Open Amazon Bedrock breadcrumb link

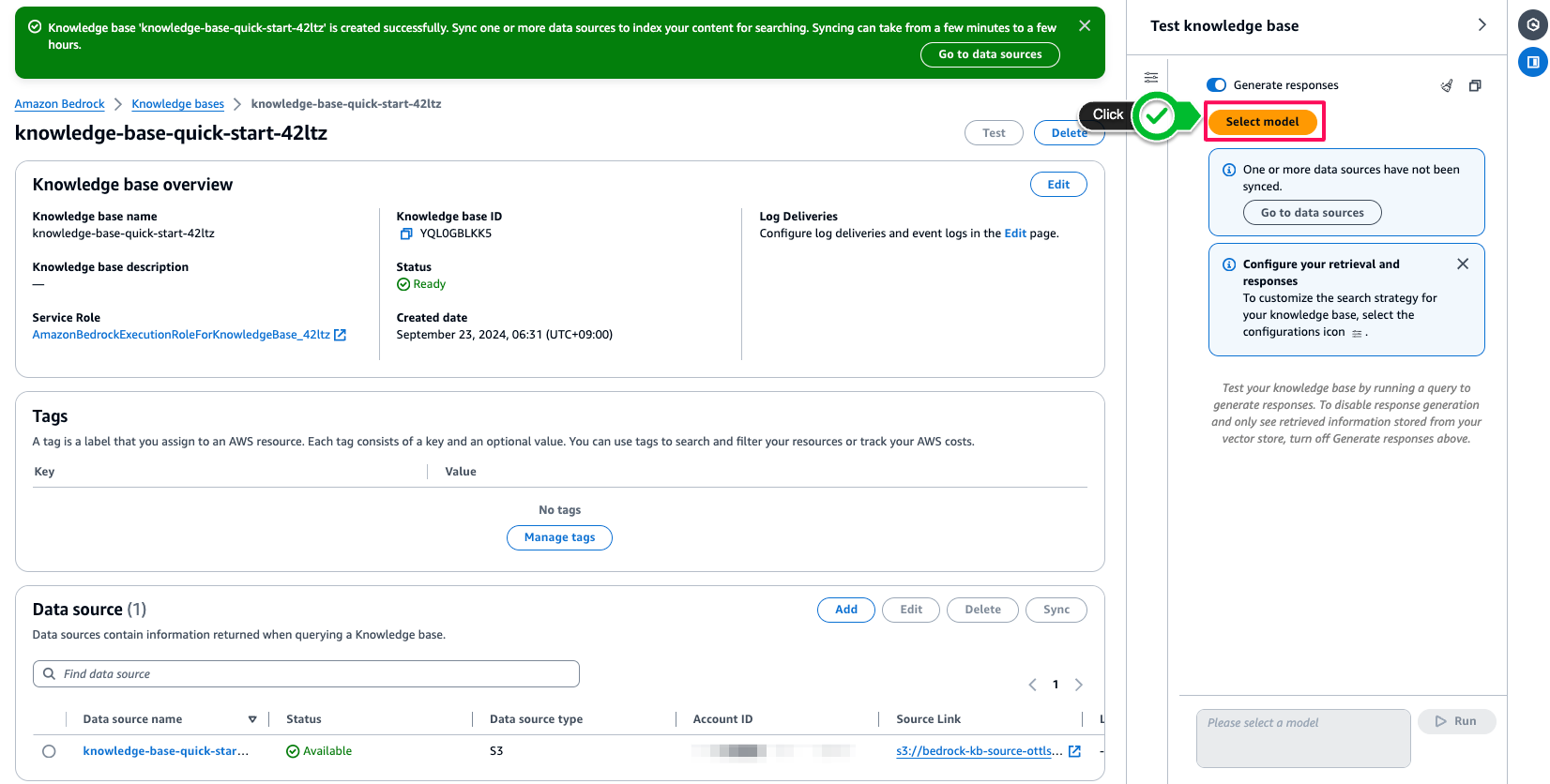pyautogui.click(x=59, y=104)
